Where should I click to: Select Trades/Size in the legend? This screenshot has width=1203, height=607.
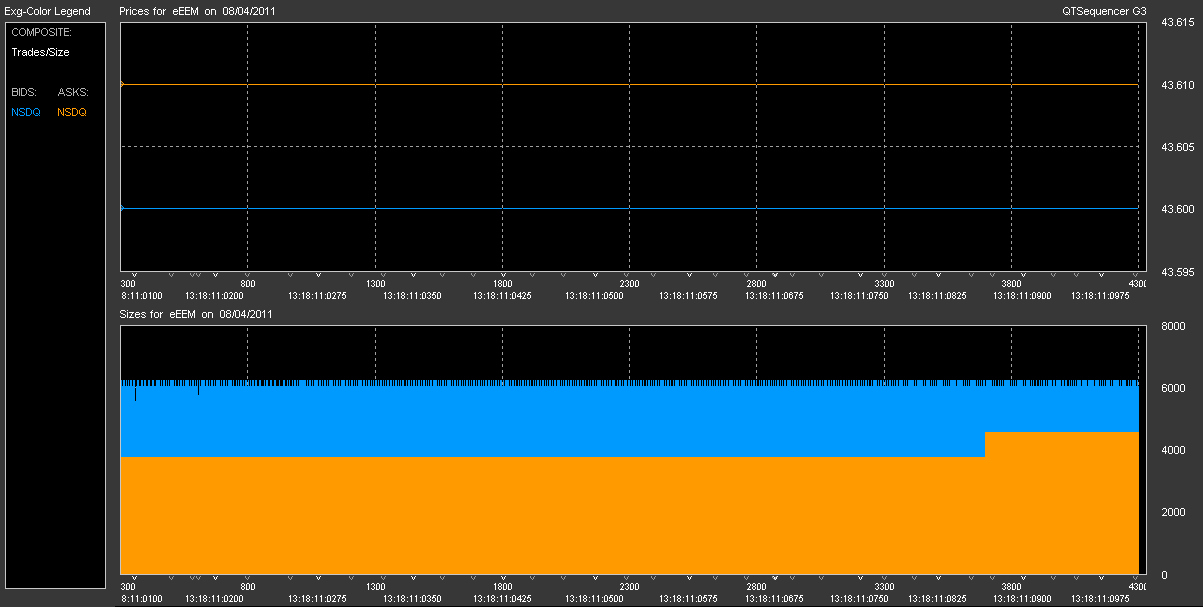click(40, 52)
